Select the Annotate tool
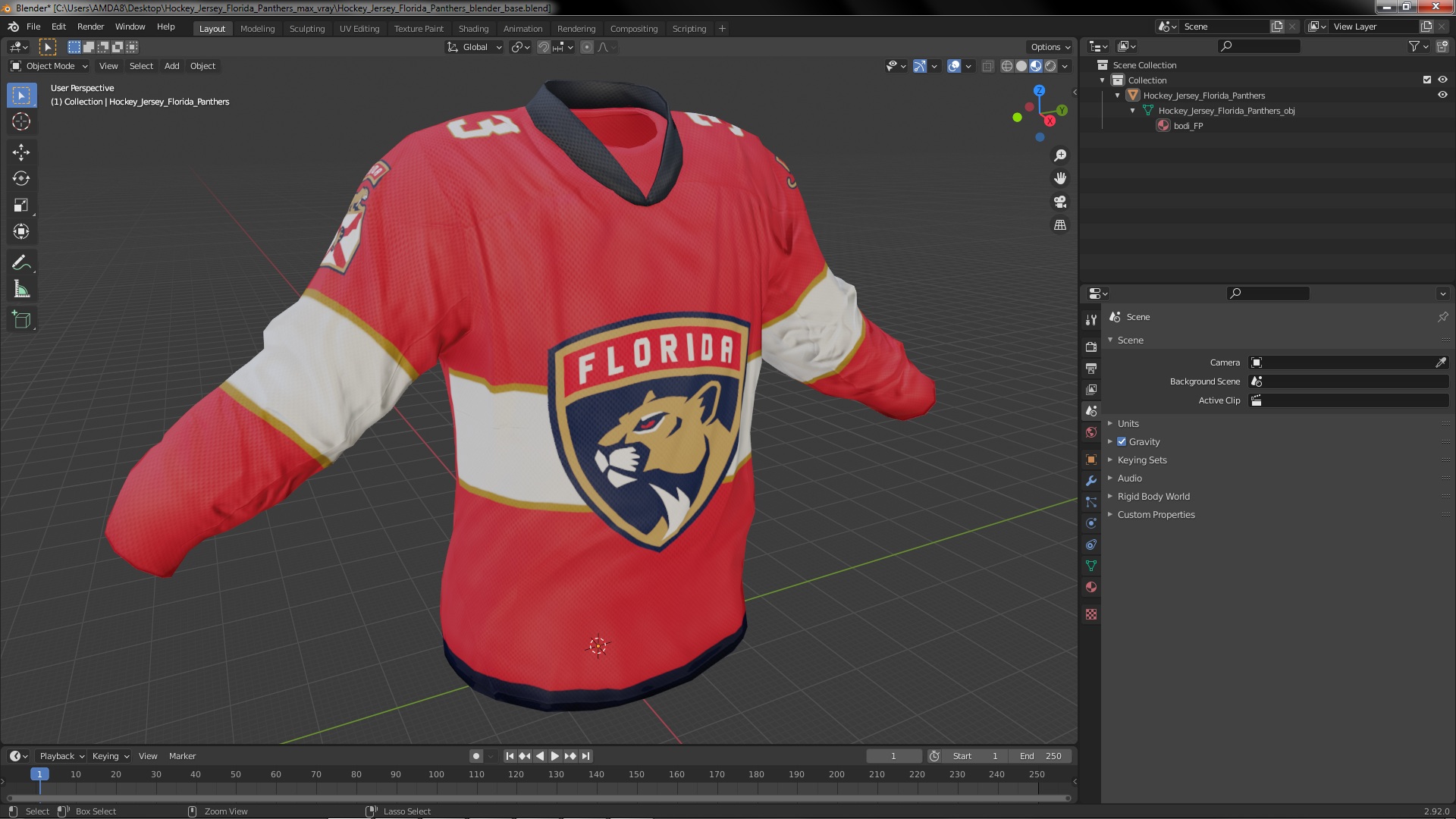 (x=21, y=263)
